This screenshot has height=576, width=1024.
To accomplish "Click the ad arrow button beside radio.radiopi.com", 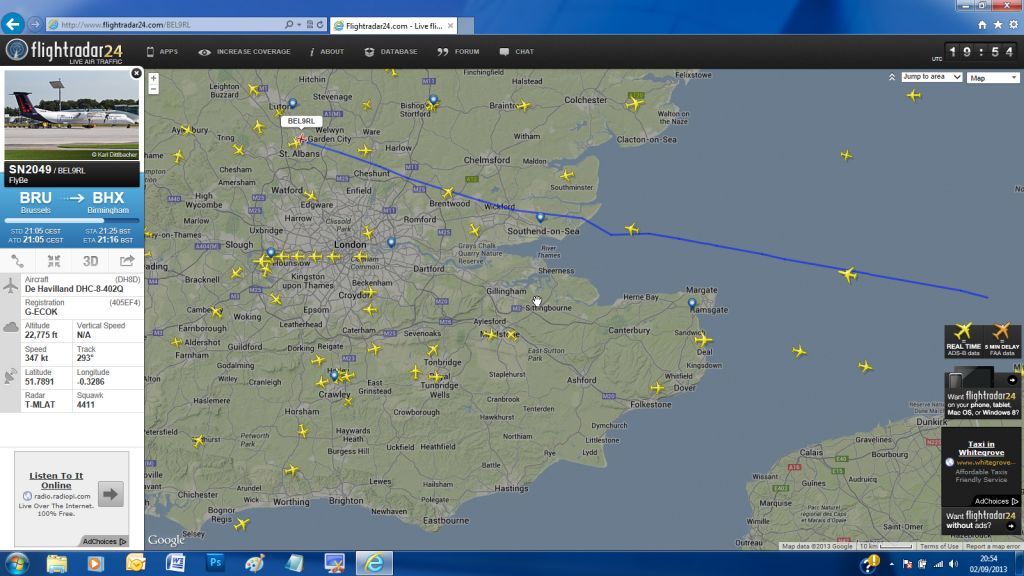I will pyautogui.click(x=110, y=494).
